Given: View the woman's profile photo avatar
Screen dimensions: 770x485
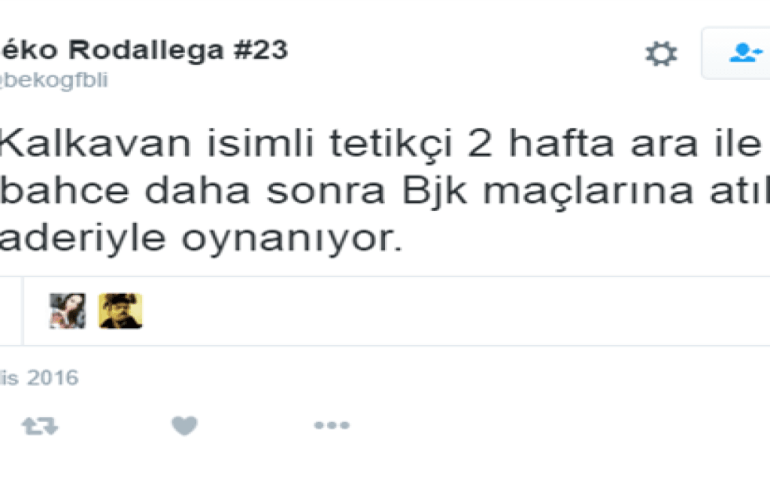Looking at the screenshot, I should pyautogui.click(x=68, y=311).
